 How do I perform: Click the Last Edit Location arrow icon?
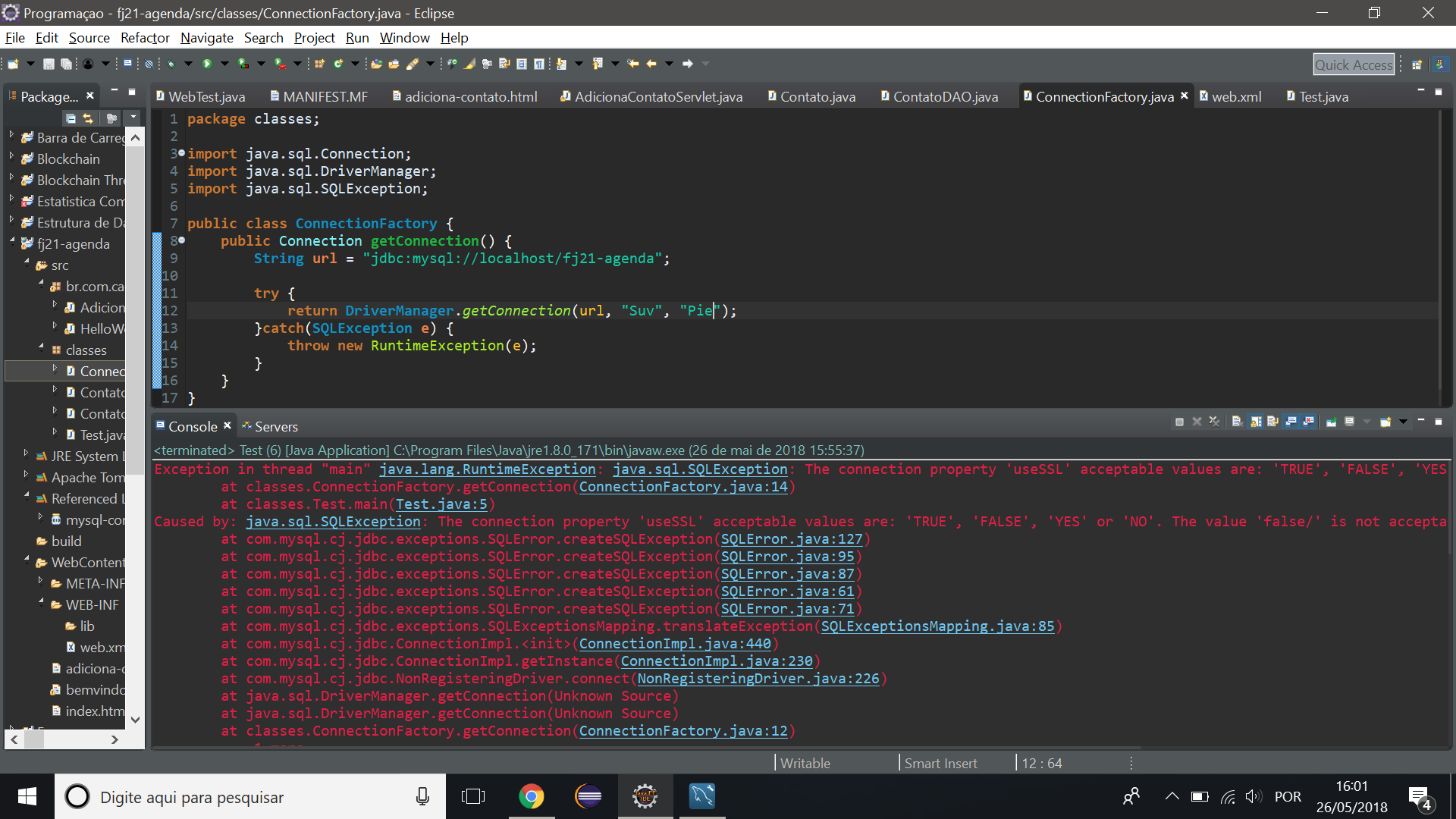tap(632, 64)
